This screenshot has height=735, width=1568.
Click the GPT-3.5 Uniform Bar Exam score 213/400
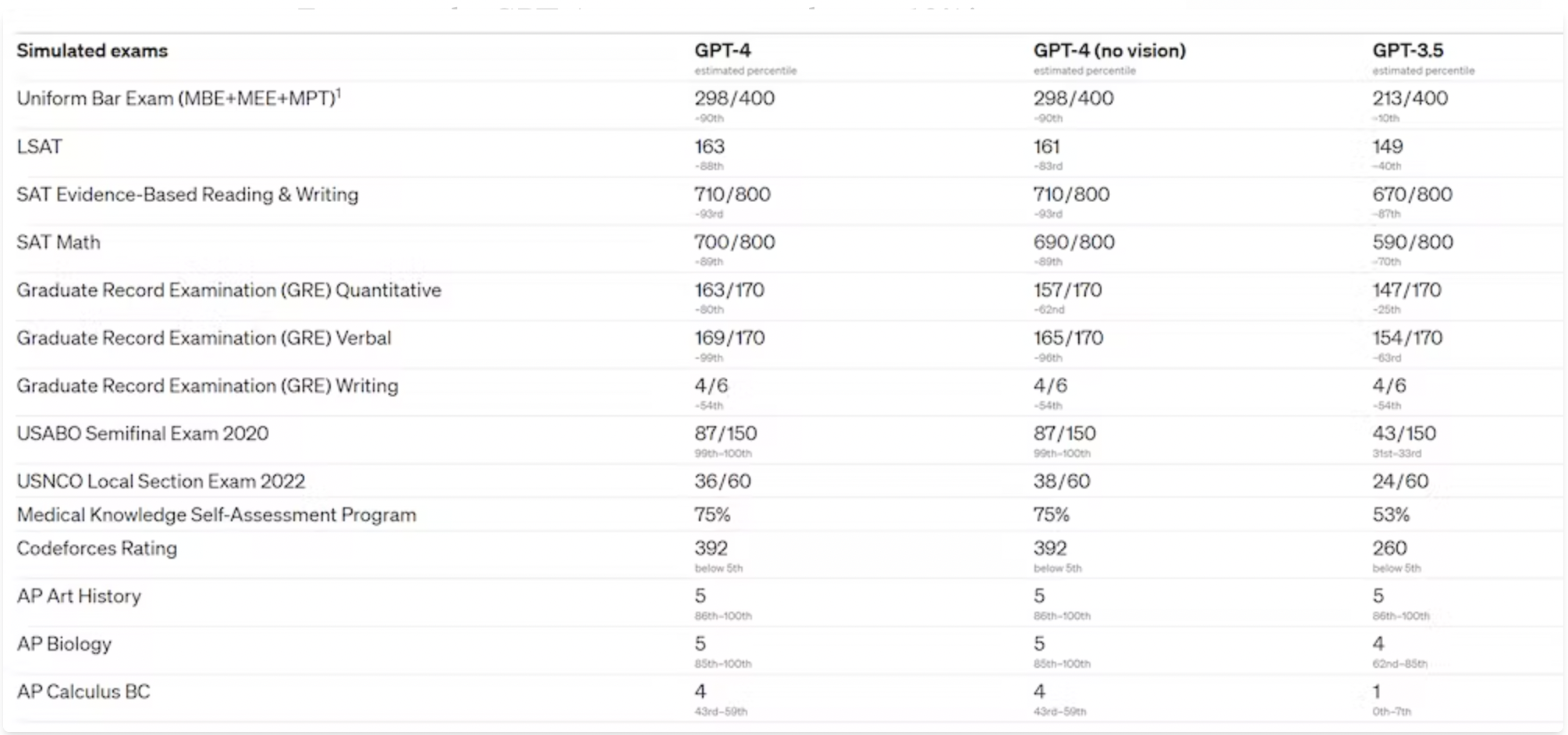tap(1410, 98)
